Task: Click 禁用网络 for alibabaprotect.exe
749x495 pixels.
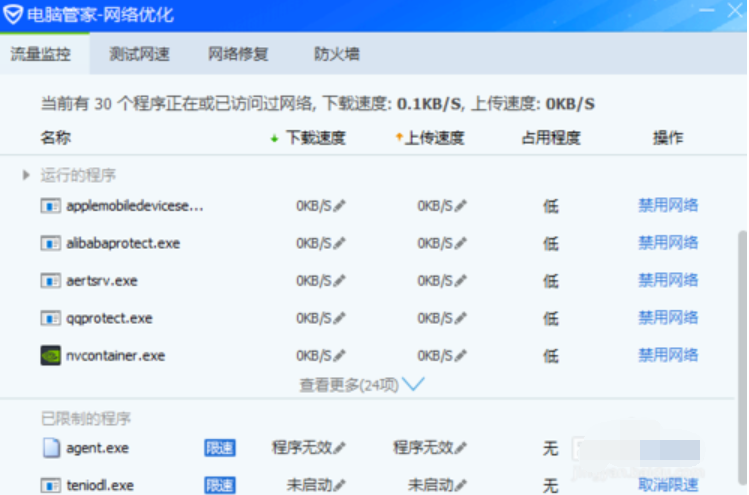Action: 668,243
